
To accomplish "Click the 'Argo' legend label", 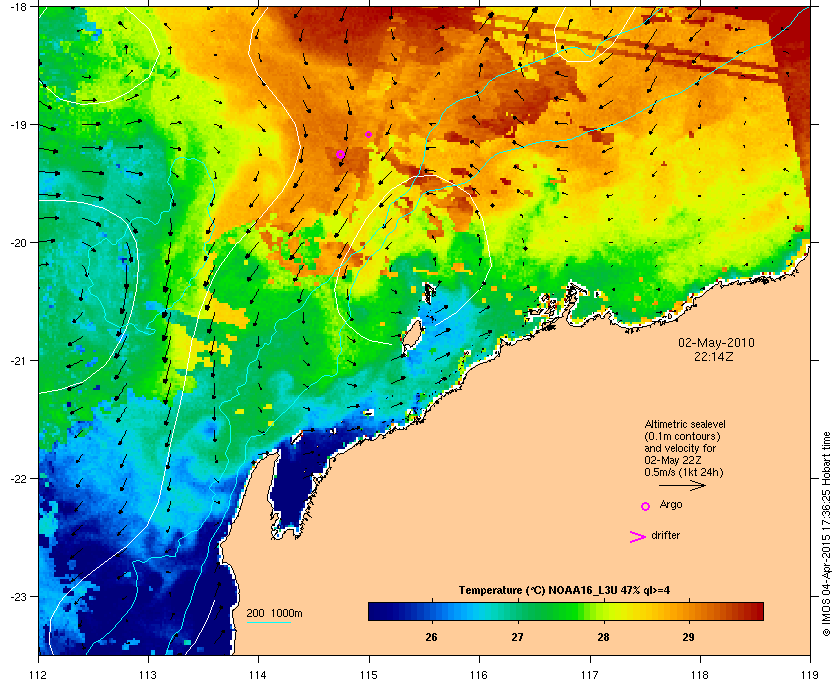I will pyautogui.click(x=671, y=505).
